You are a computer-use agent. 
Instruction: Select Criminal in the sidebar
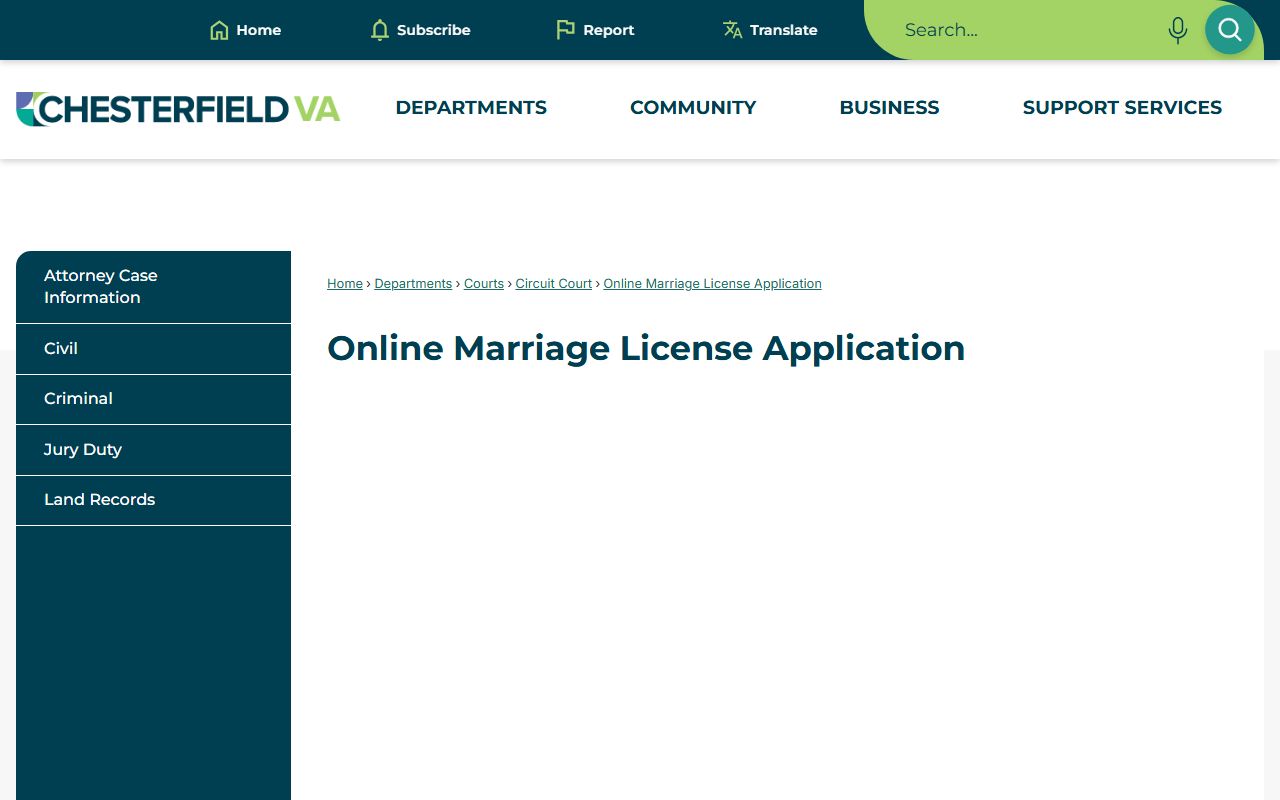(153, 399)
